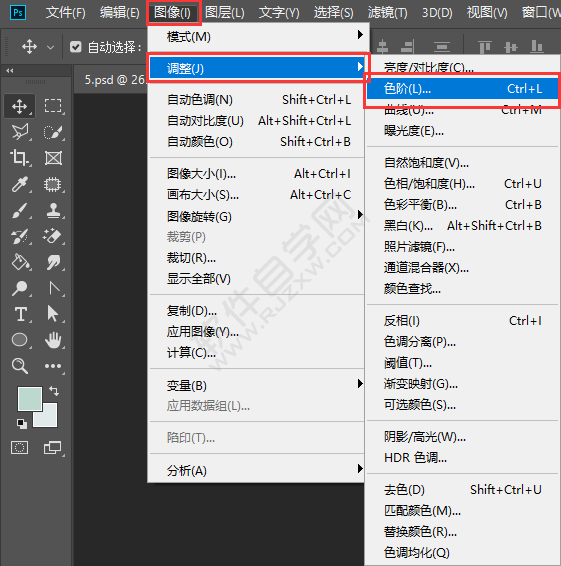This screenshot has width=561, height=566.
Task: Click distribute vertical centers icon
Action: pyautogui.click(x=441, y=47)
